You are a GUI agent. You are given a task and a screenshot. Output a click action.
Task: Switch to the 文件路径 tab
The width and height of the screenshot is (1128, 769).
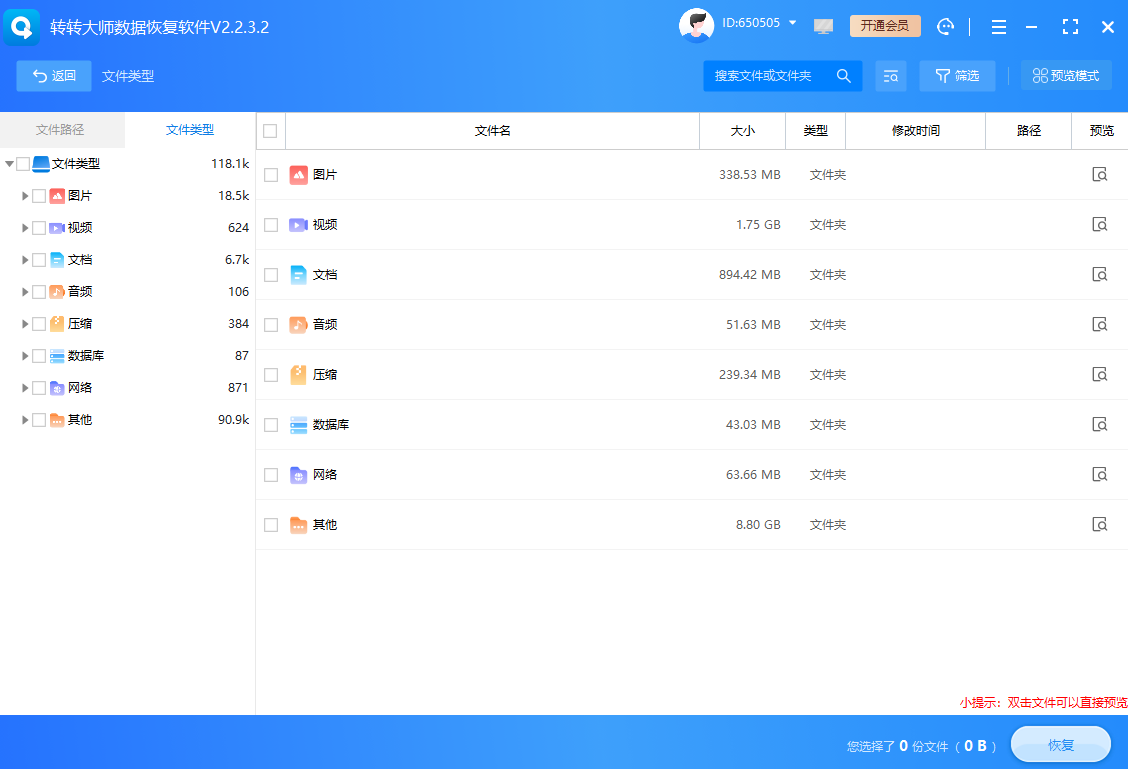tap(61, 130)
